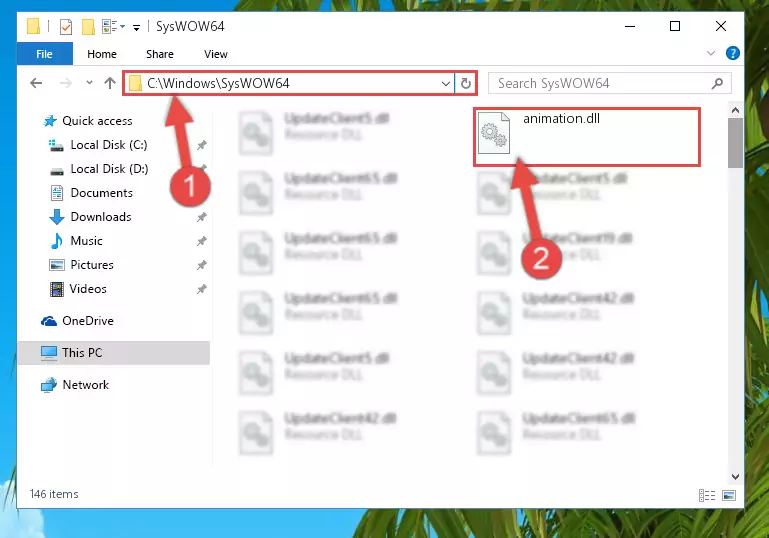Select This PC in navigation pane
The height and width of the screenshot is (538, 769).
[x=113, y=353]
